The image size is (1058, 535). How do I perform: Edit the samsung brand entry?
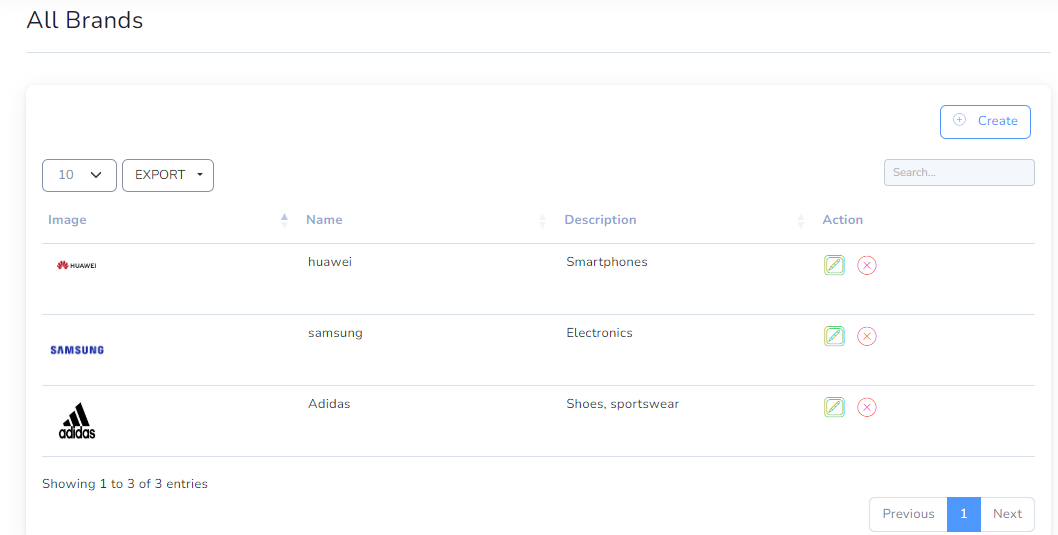(x=834, y=336)
